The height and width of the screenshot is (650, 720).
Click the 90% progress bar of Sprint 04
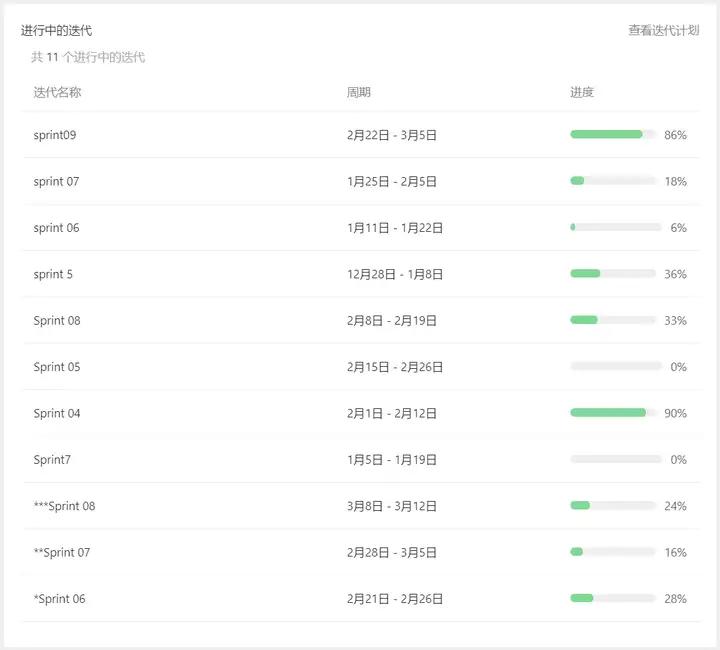(613, 412)
